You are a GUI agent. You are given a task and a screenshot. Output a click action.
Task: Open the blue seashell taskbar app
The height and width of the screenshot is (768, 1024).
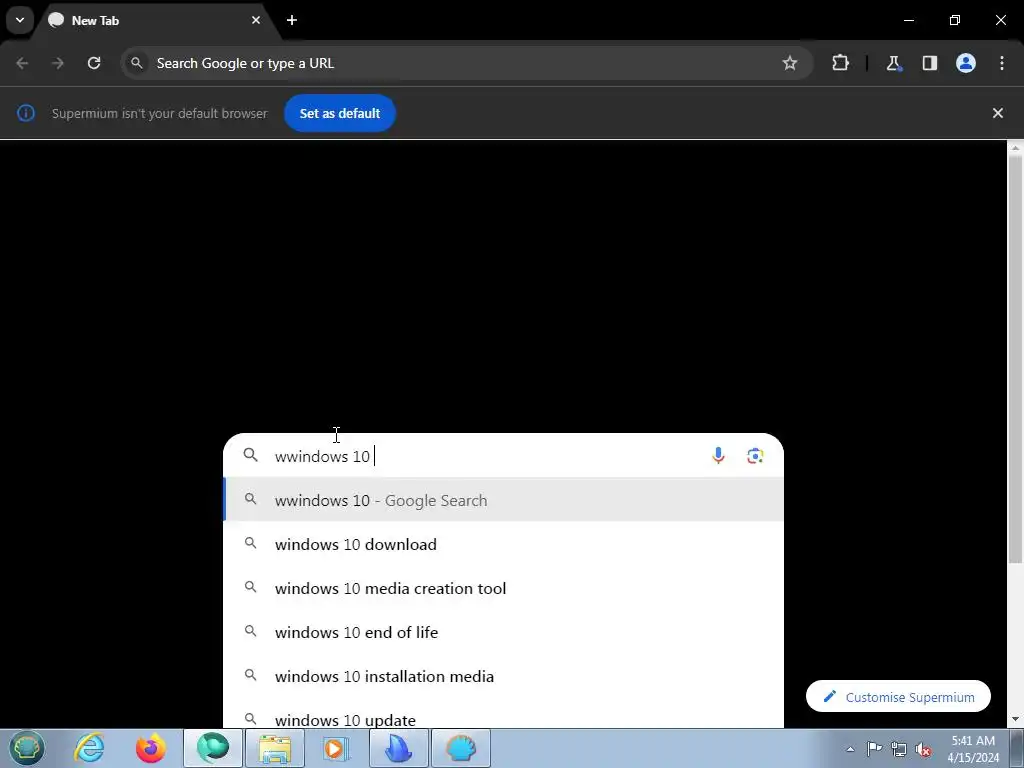(x=461, y=748)
